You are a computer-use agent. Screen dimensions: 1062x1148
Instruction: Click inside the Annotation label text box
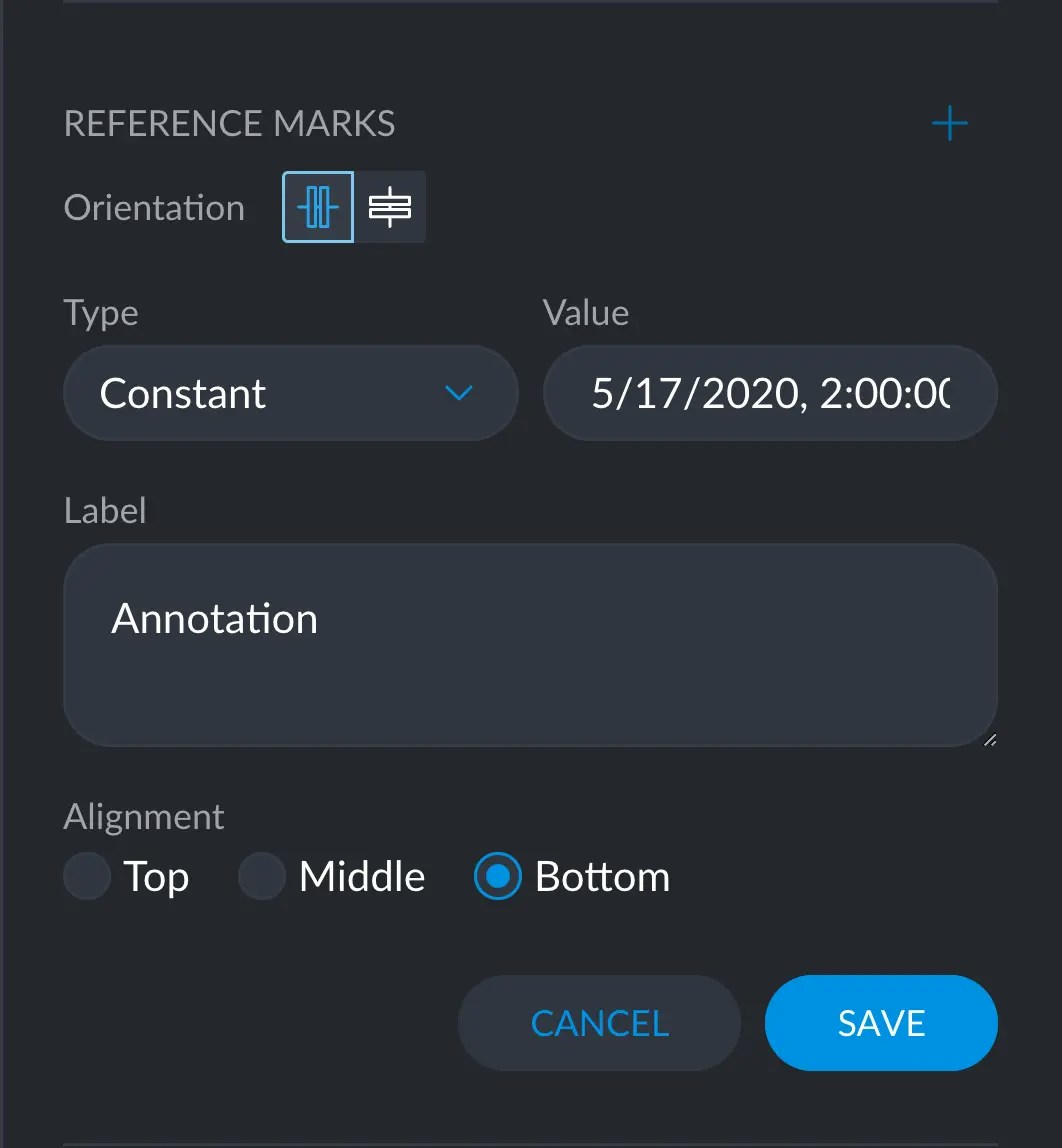[x=530, y=645]
